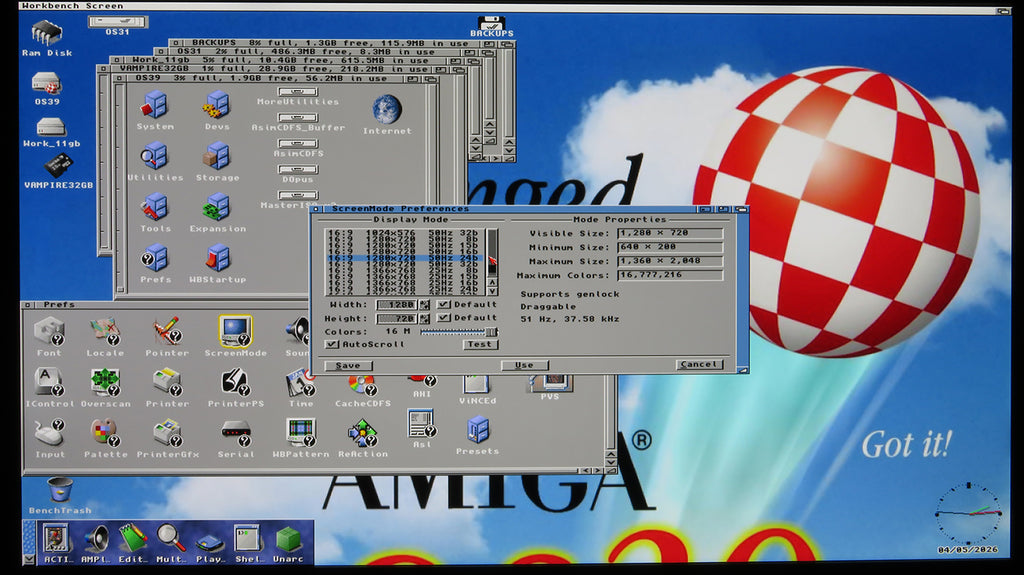The width and height of the screenshot is (1024, 575).
Task: Launch the Pointer preferences editor
Action: click(x=167, y=331)
